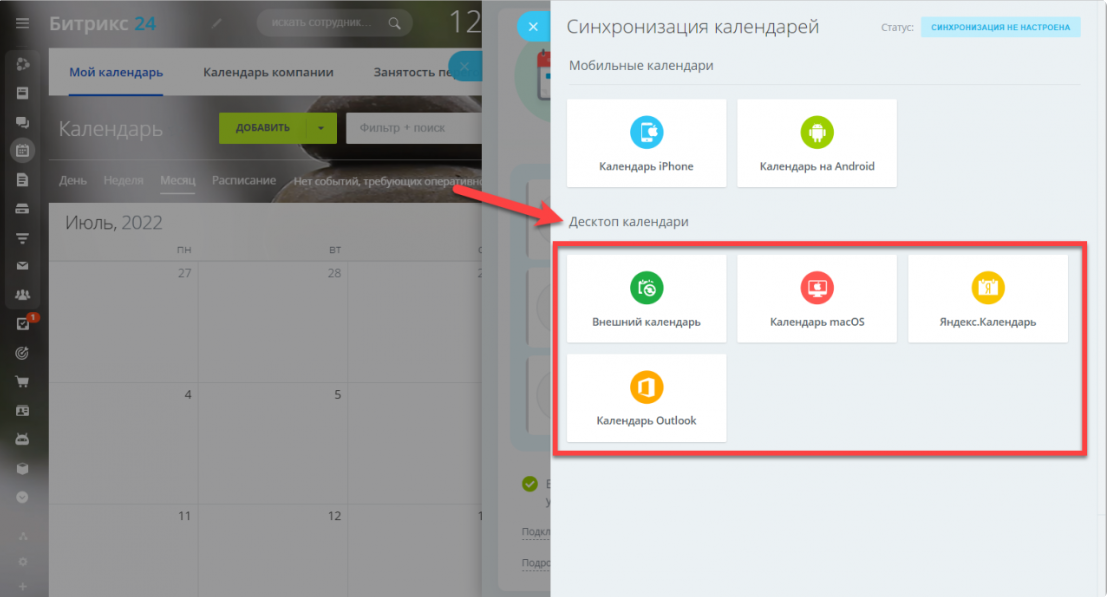The height and width of the screenshot is (597, 1108).
Task: Open the robot automation icon in sidebar
Action: click(23, 439)
